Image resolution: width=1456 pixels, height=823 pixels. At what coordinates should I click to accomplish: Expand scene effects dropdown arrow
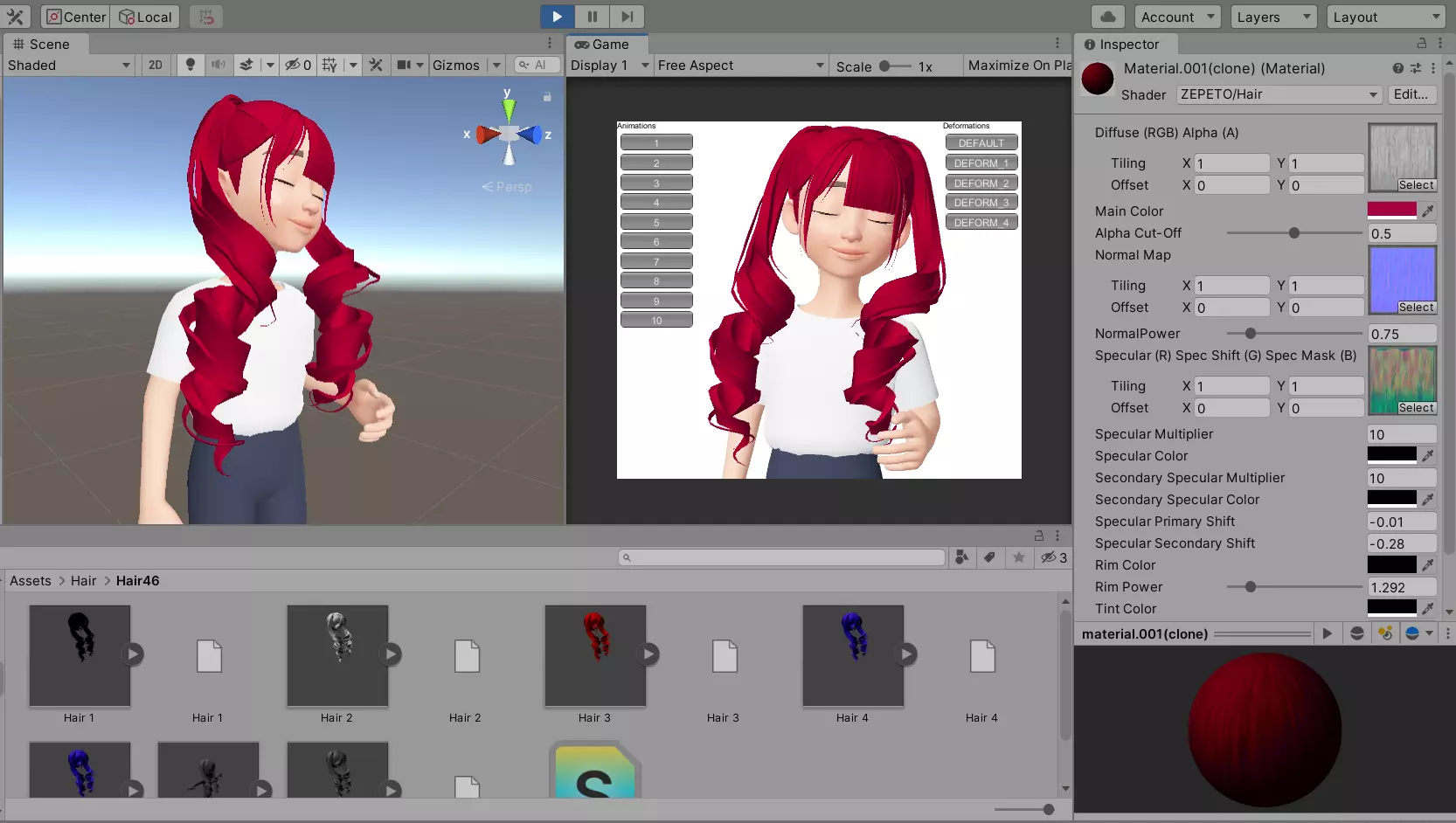(x=270, y=65)
